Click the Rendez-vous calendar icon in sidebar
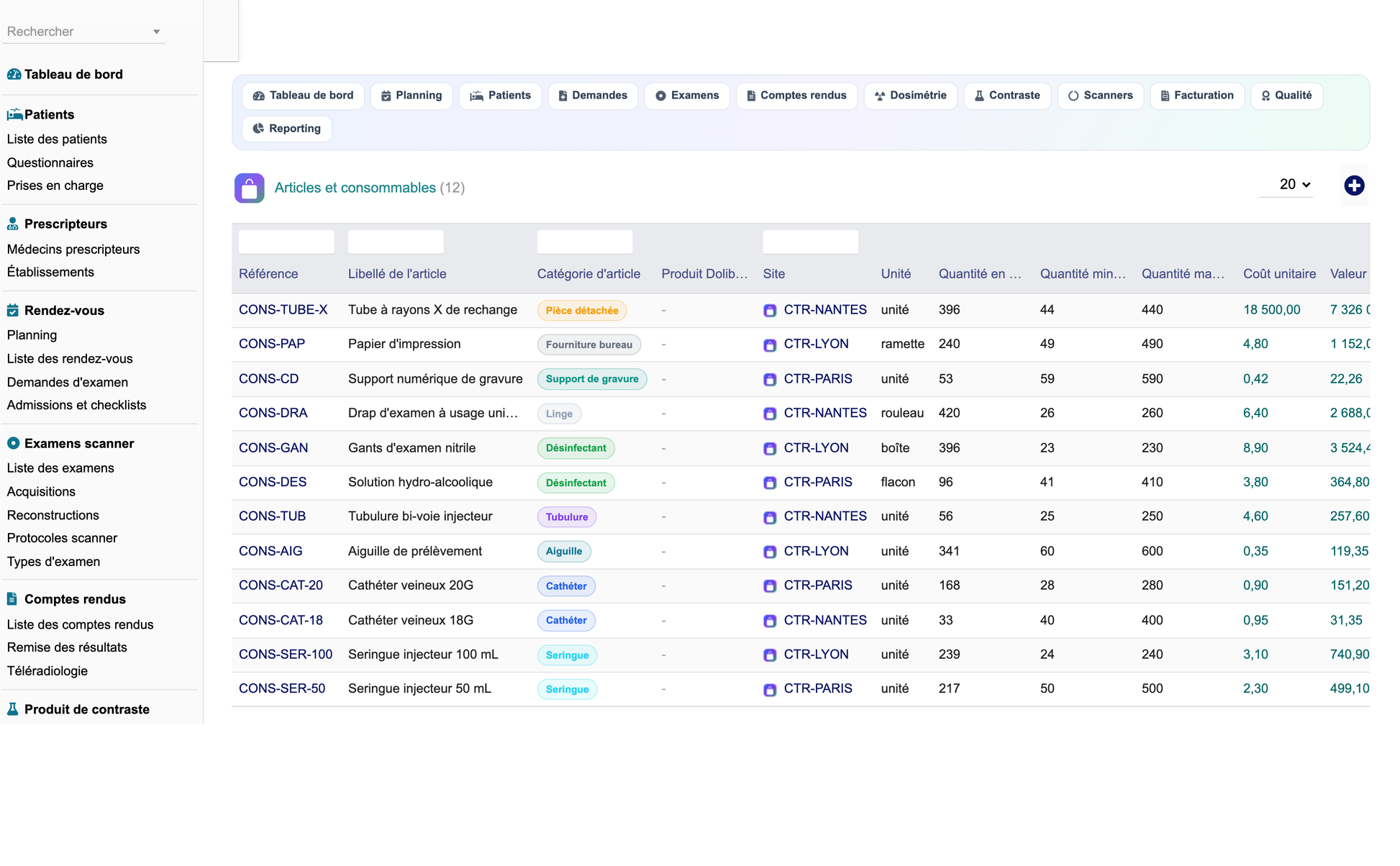Image resolution: width=1400 pixels, height=866 pixels. pos(13,311)
